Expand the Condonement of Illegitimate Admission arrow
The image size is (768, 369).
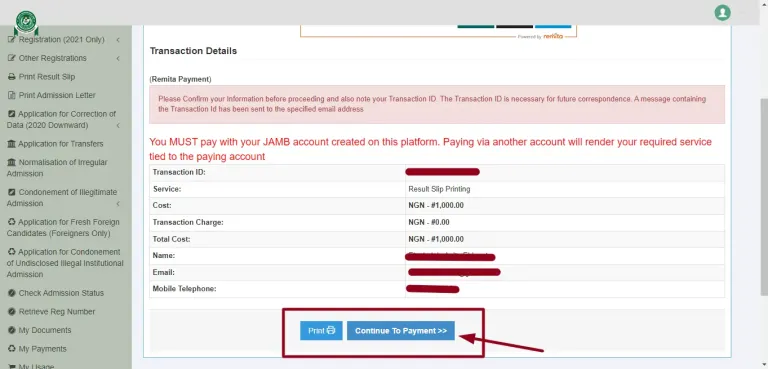(118, 204)
